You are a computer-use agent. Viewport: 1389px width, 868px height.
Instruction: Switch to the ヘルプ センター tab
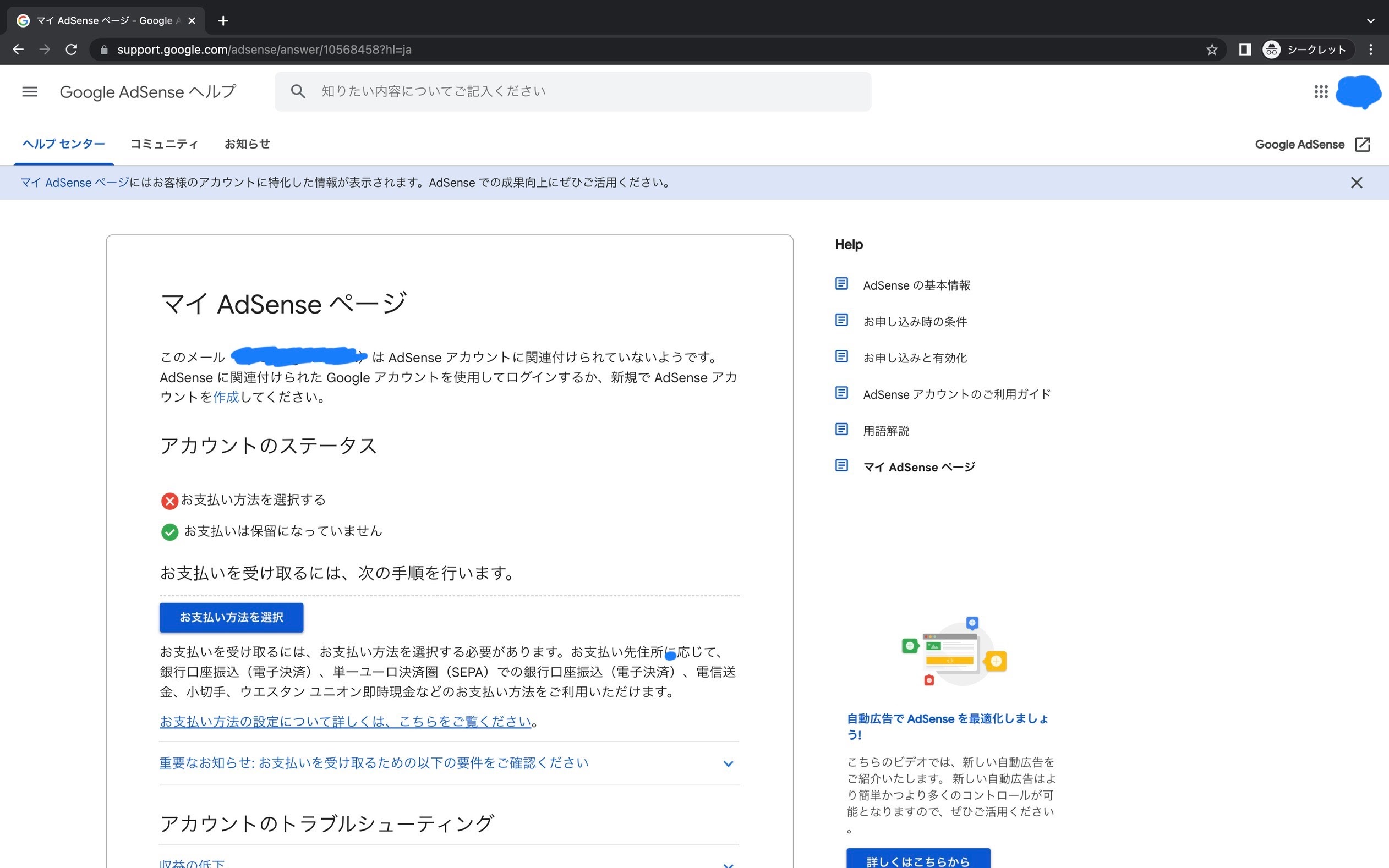pos(63,144)
